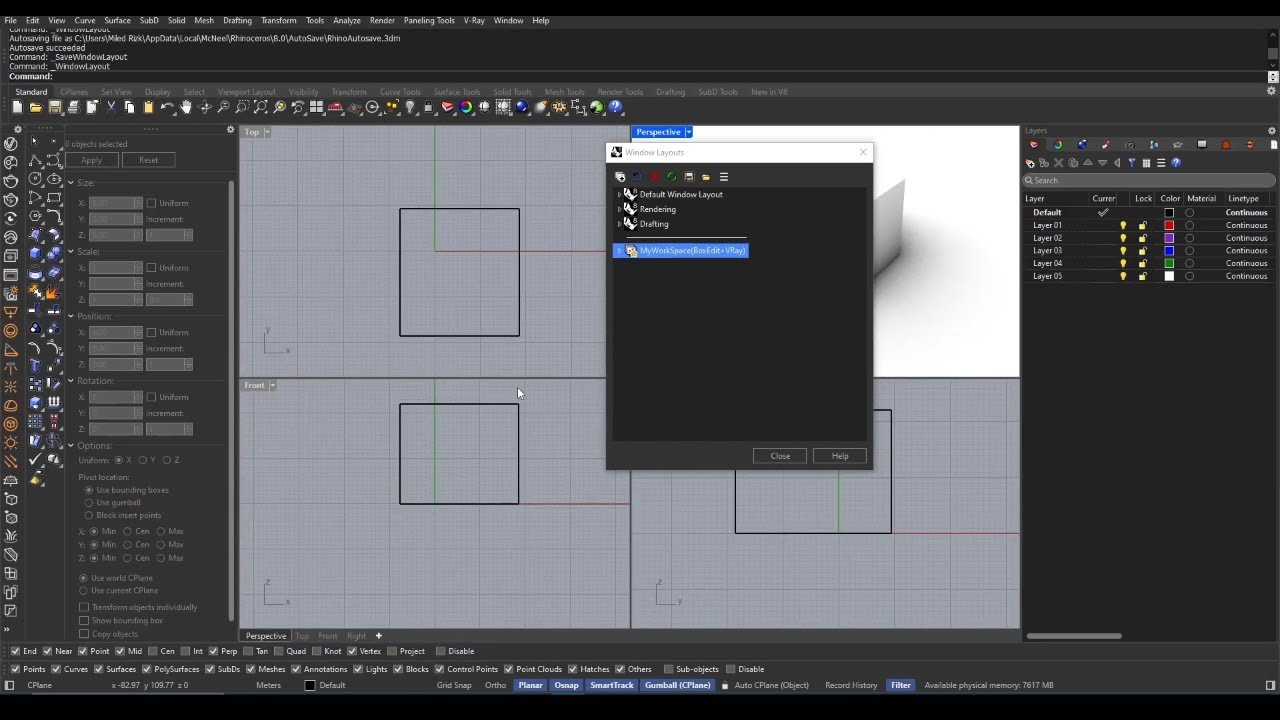This screenshot has width=1280, height=720.
Task: Select the Use gumball pivot radio button
Action: 90,502
